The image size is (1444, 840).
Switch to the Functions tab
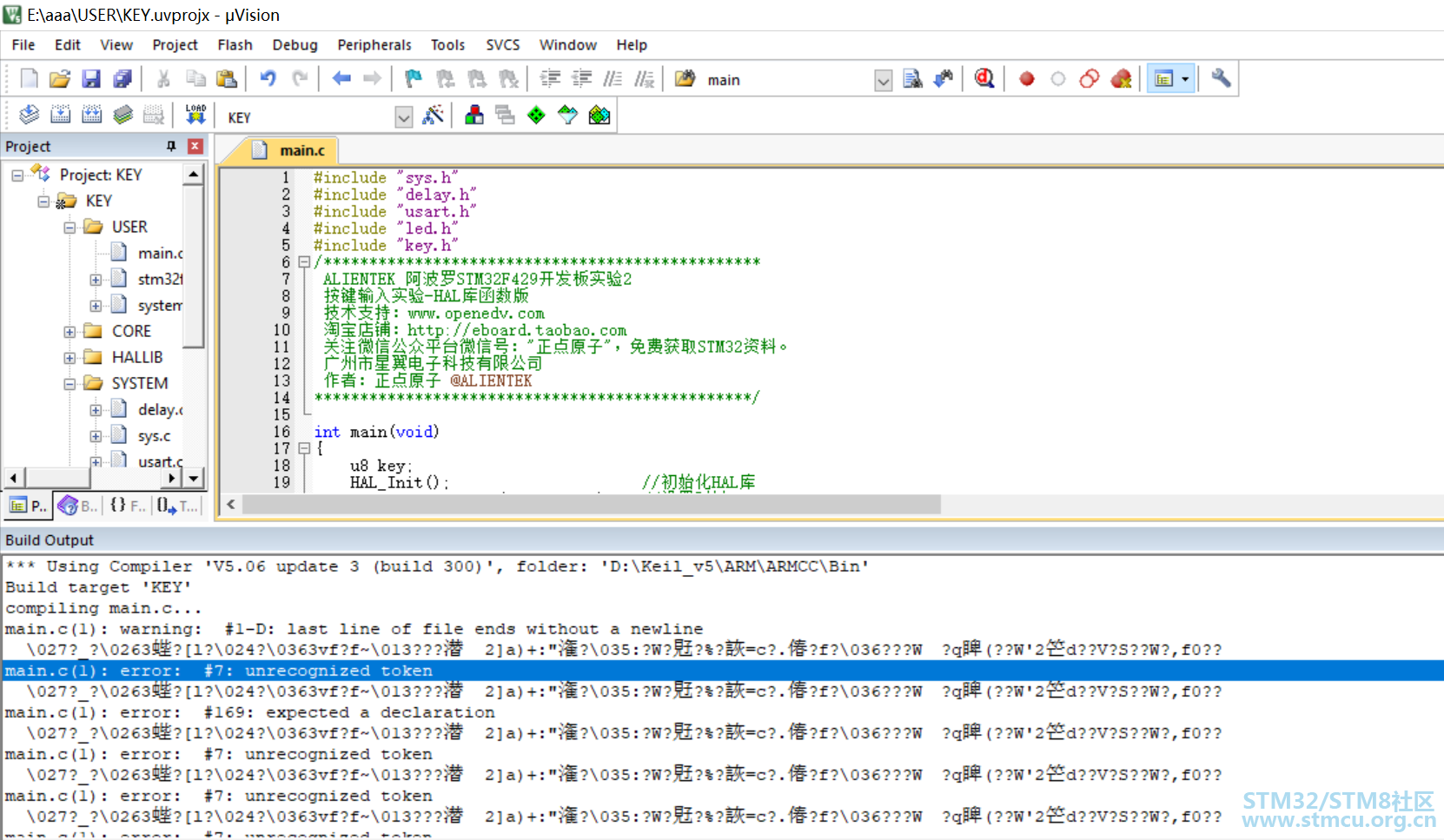click(x=128, y=505)
